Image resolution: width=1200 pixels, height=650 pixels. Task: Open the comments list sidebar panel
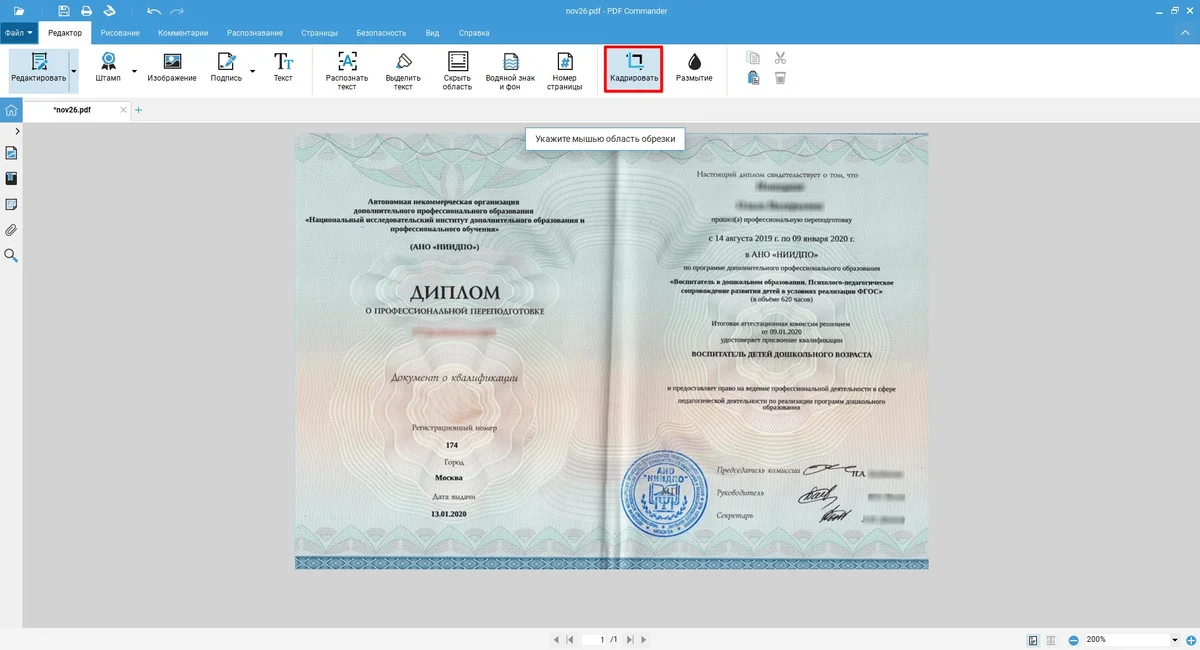pyautogui.click(x=11, y=205)
